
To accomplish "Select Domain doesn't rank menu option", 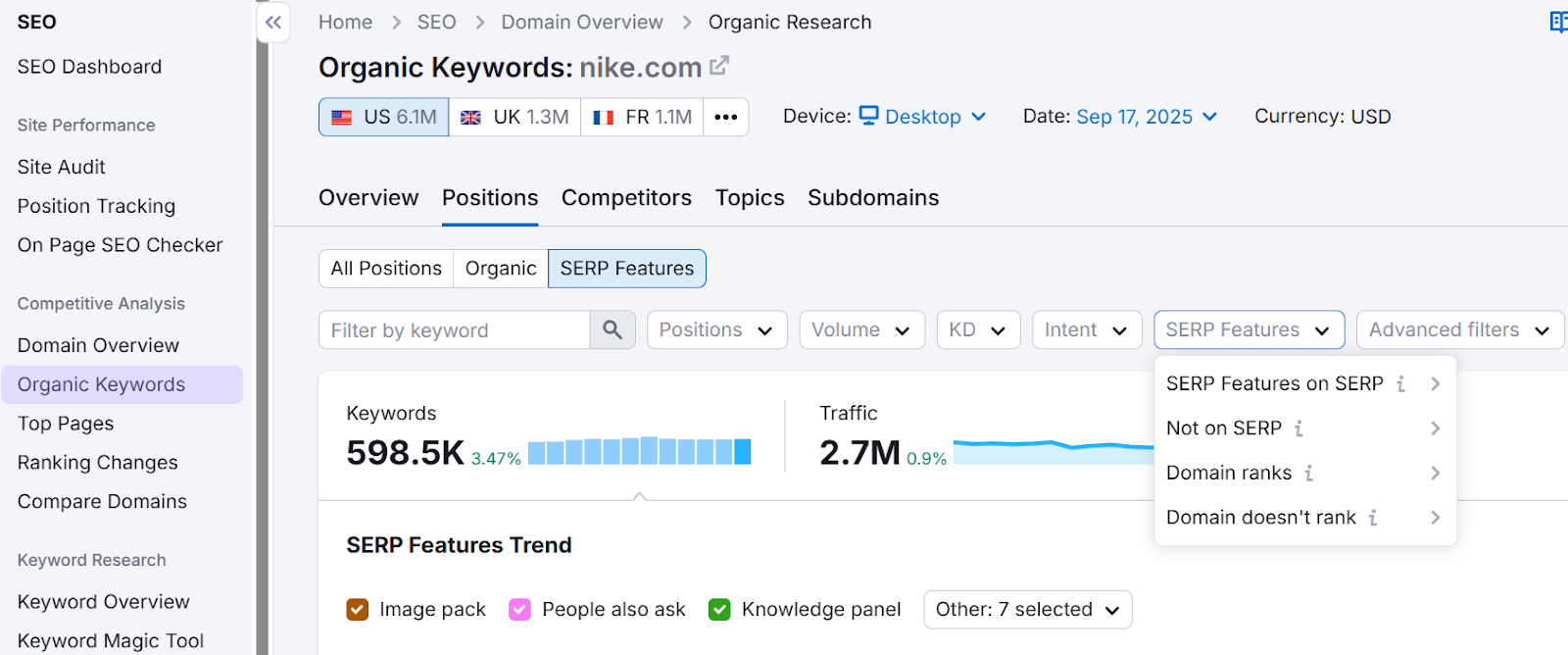I will pos(1260,518).
